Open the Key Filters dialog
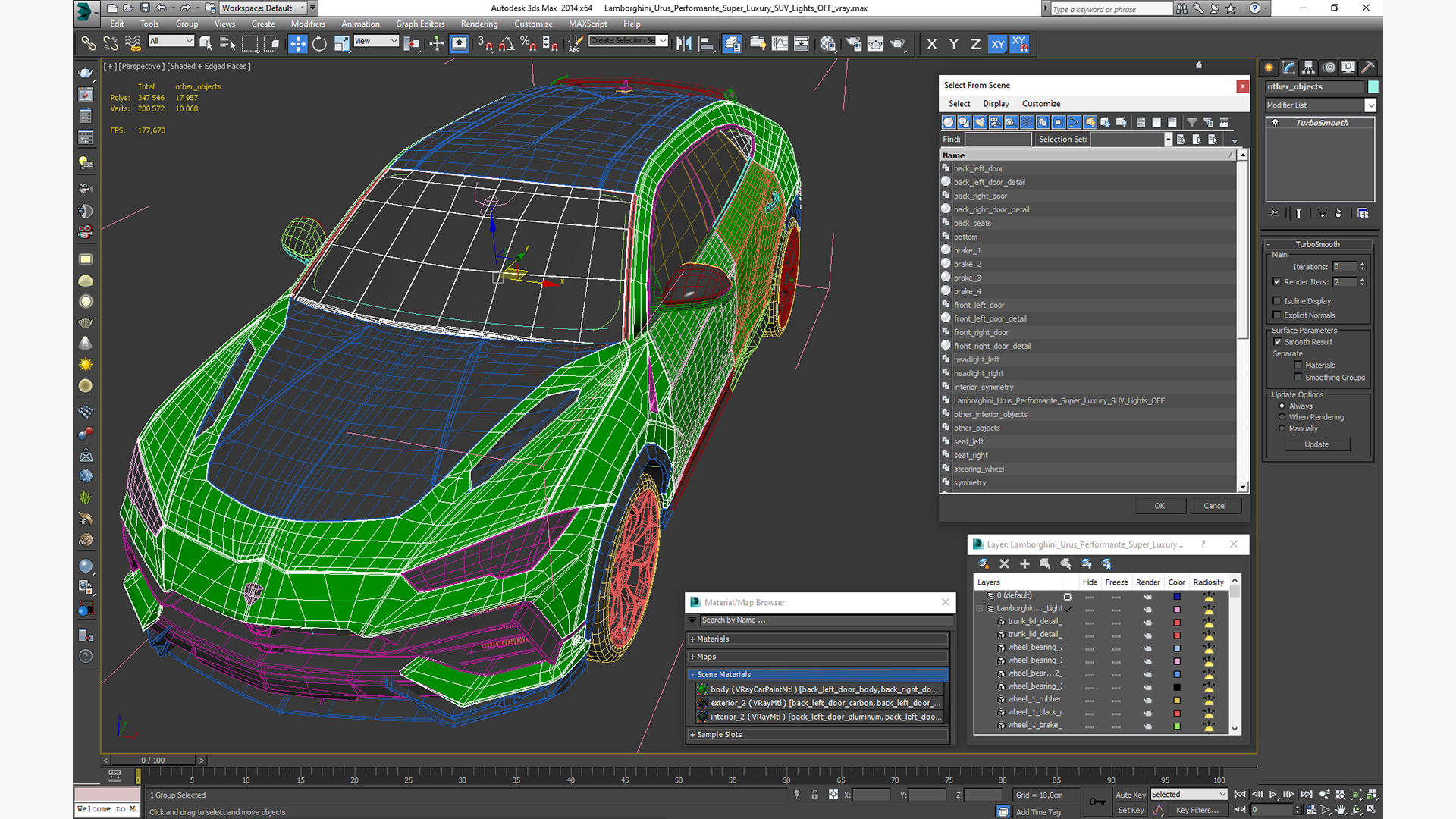Image resolution: width=1456 pixels, height=819 pixels. 1197,811
